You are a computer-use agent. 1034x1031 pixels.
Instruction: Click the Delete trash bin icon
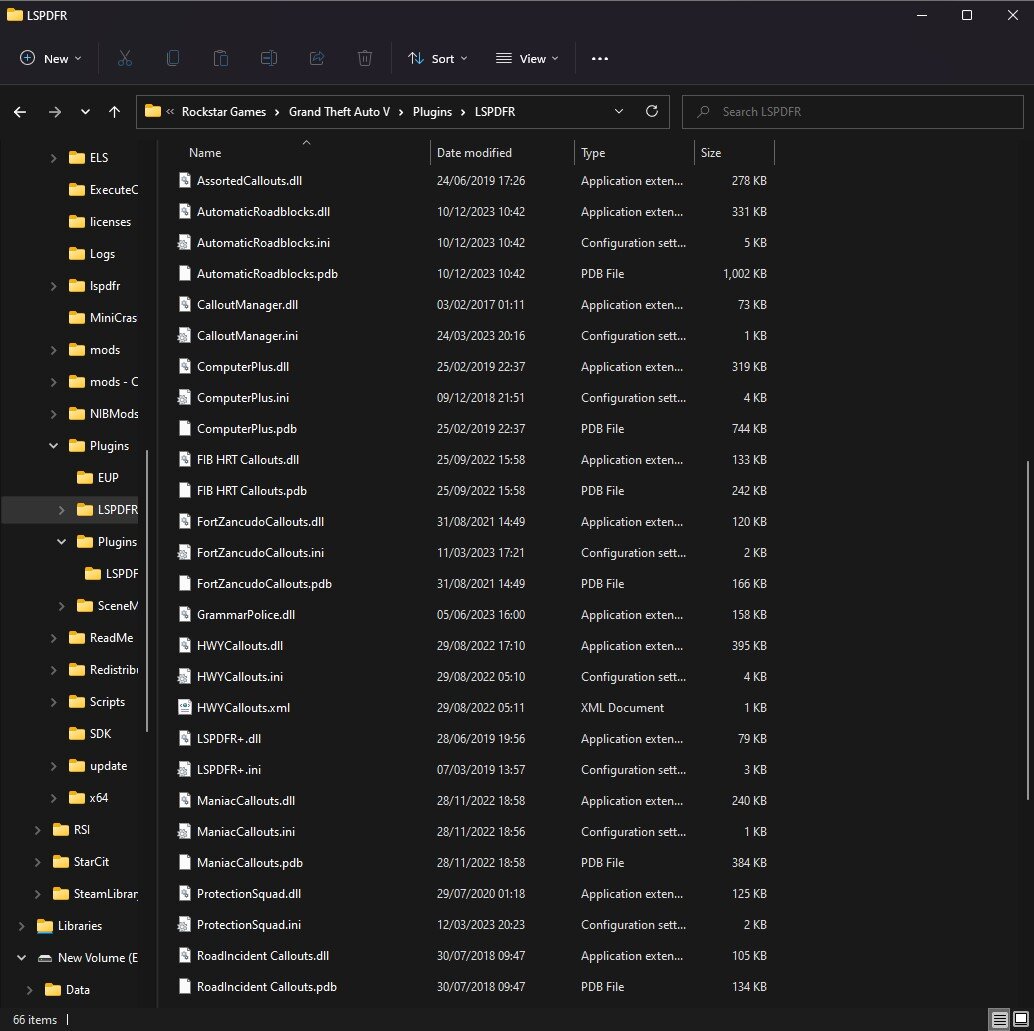point(365,59)
